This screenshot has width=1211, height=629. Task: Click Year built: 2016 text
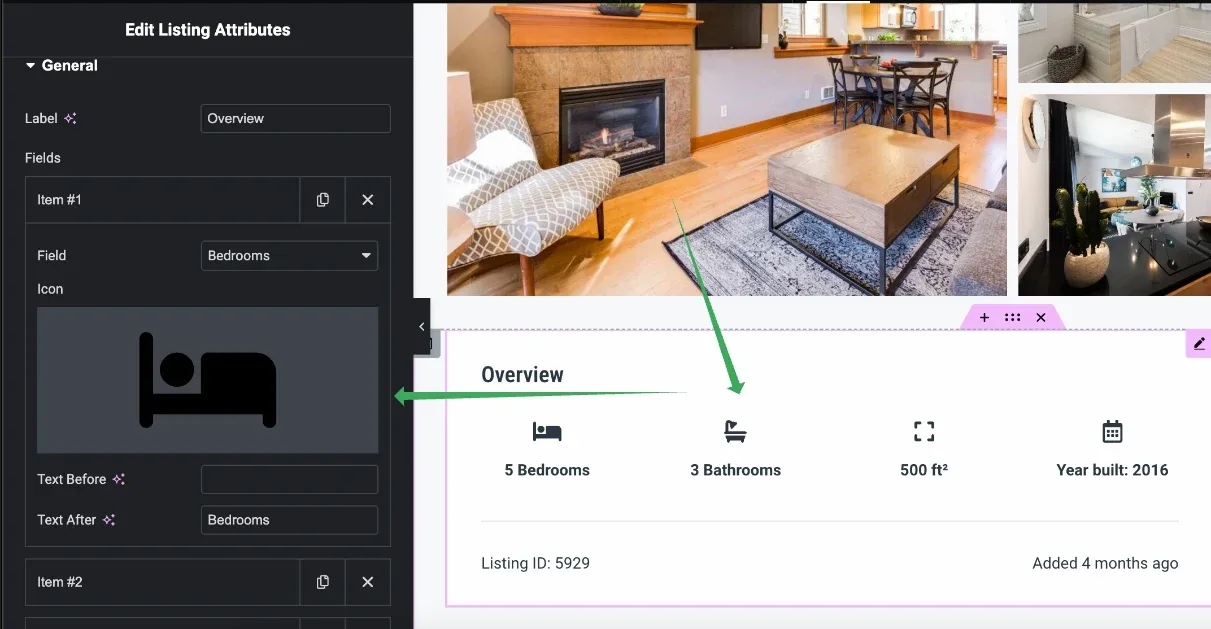pos(1112,470)
